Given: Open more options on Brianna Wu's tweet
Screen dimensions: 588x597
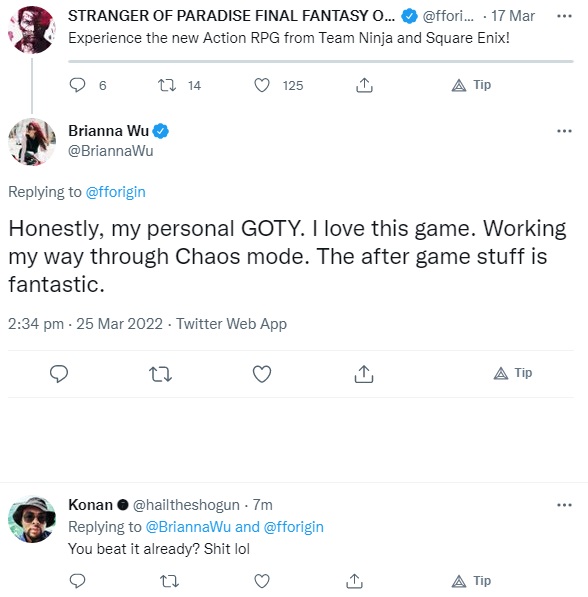Looking at the screenshot, I should point(564,131).
